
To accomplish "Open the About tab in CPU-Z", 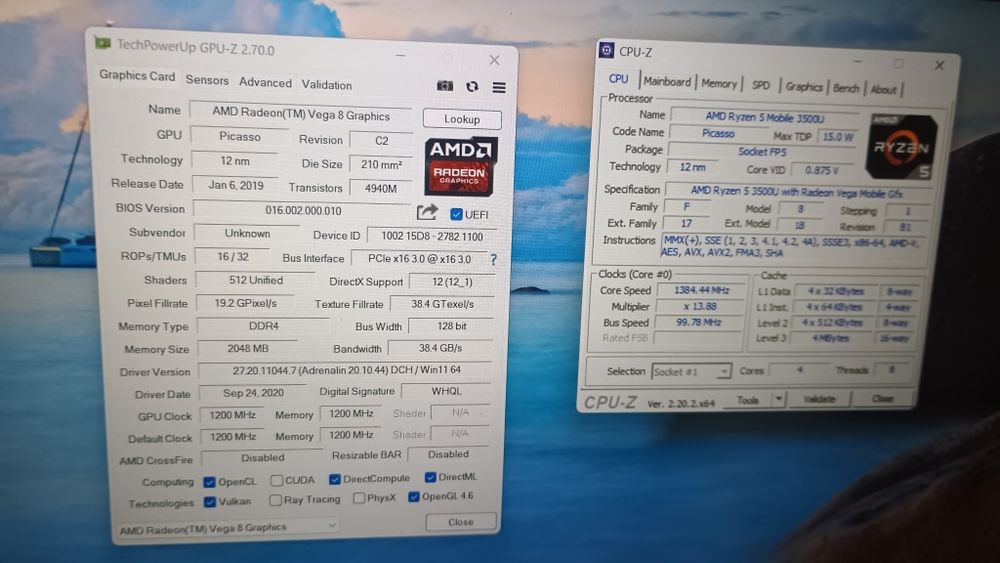I will pos(883,90).
